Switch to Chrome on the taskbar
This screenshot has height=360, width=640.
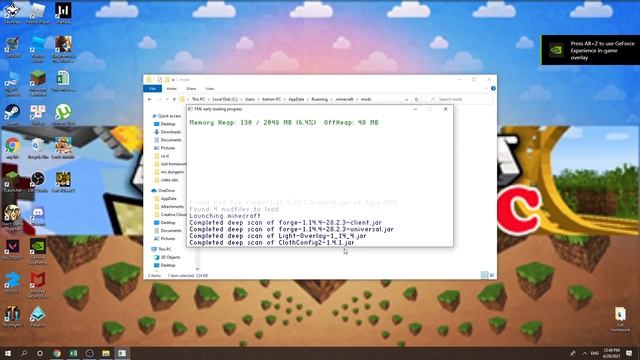click(x=57, y=353)
